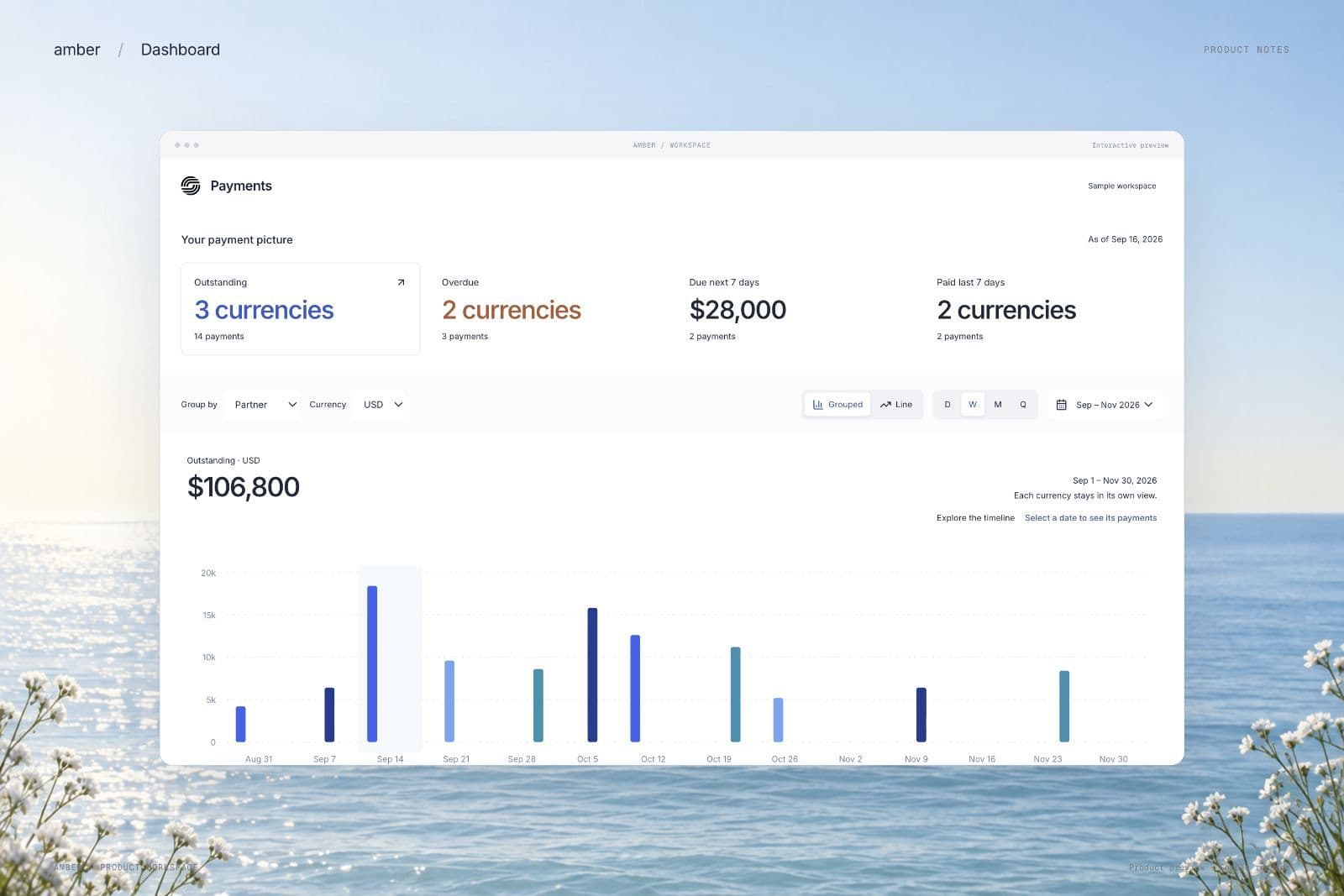
Task: Select the M monthly interval
Action: tap(998, 405)
